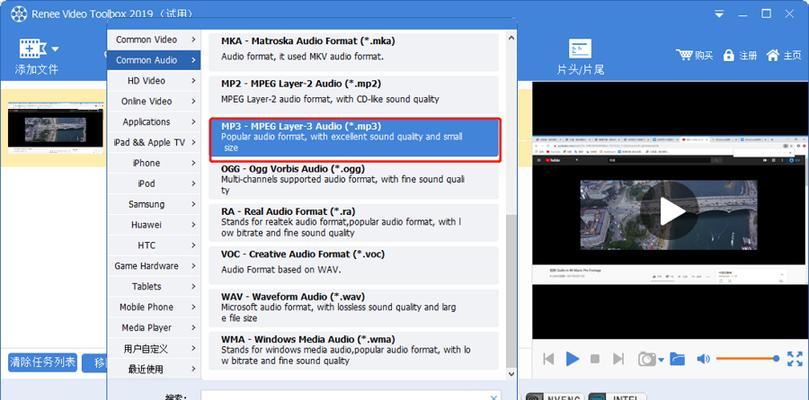The height and width of the screenshot is (400, 809).
Task: Click the Add Files film icon
Action: 33,49
